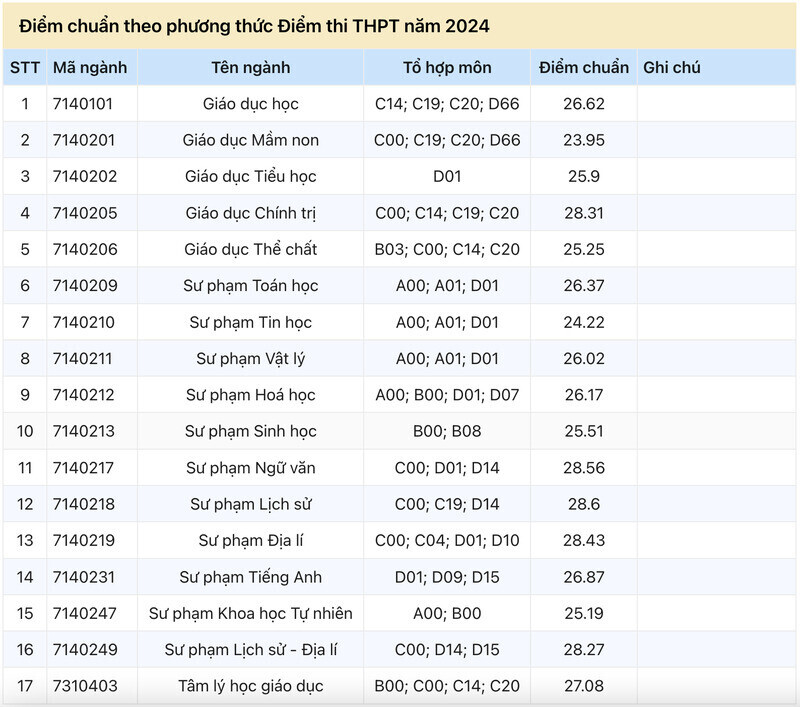
Task: Click major code 7140202
Action: [x=85, y=177]
